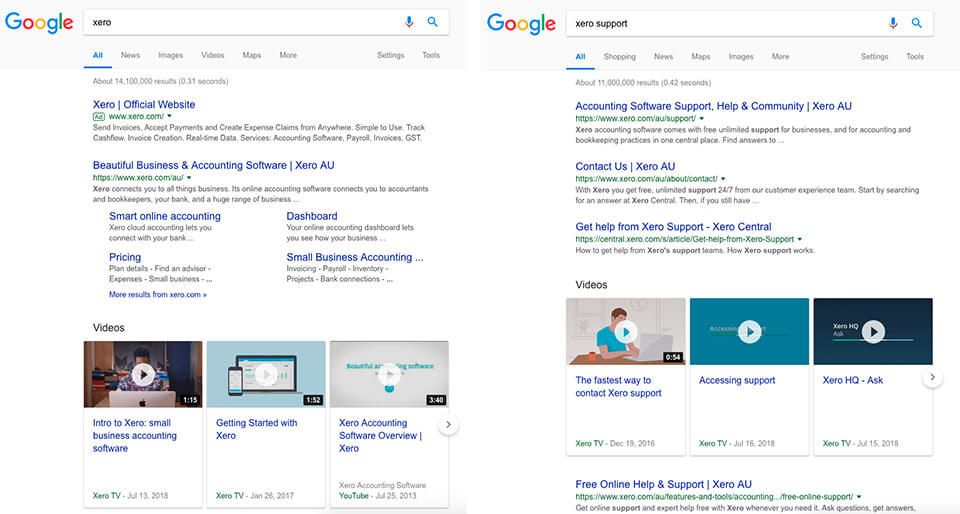Open Free Online Help & Support | Xero AU
This screenshot has height=514, width=960.
[x=664, y=484]
